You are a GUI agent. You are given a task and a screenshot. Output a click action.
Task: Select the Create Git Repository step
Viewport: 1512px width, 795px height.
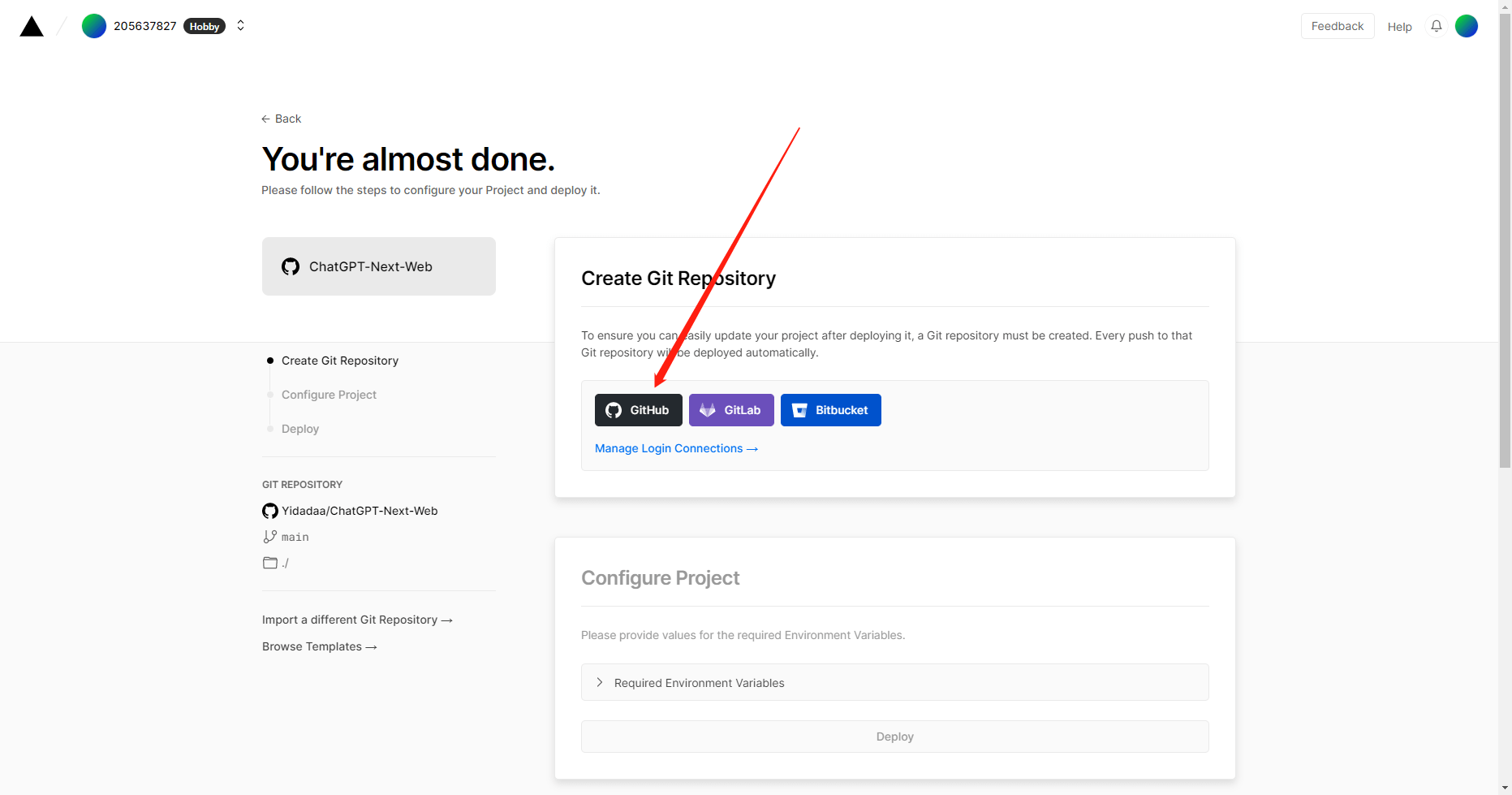[x=339, y=361]
